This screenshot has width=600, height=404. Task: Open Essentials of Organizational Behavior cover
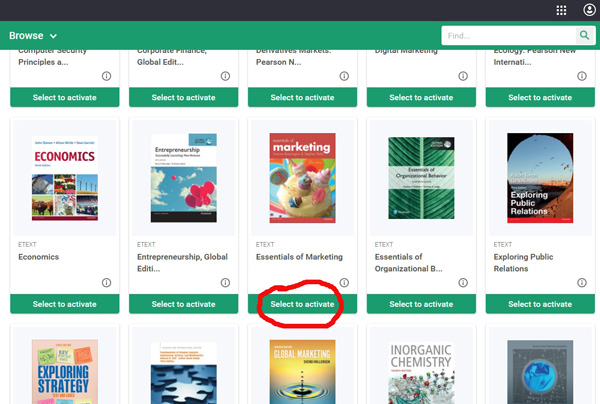[x=421, y=178]
